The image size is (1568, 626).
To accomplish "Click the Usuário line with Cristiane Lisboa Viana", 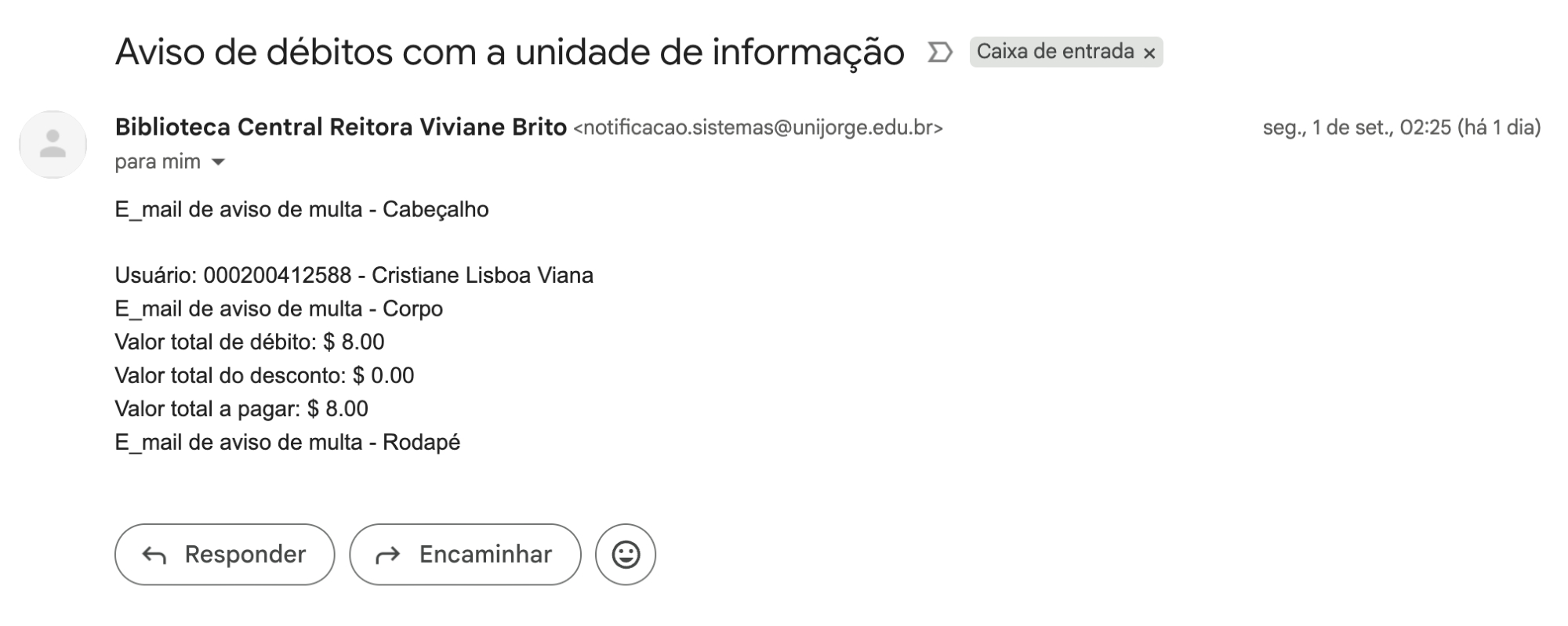I will pos(354,275).
